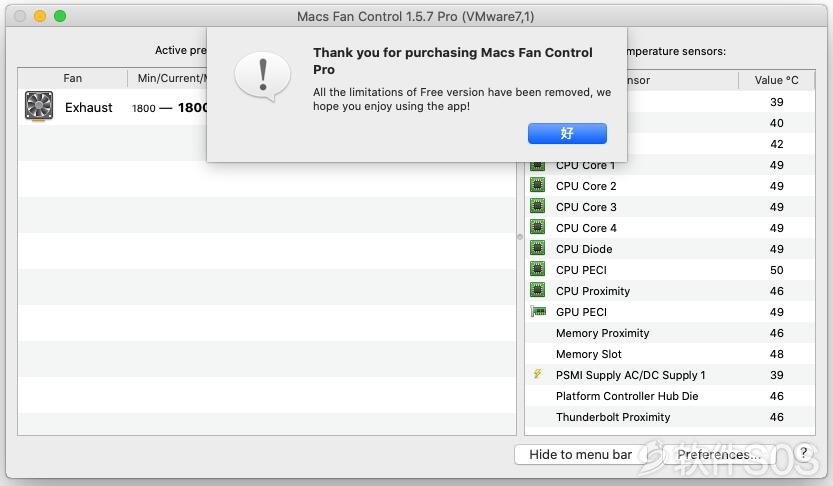The height and width of the screenshot is (486, 833).
Task: Select the CPU PECI sensor label
Action: 581,270
